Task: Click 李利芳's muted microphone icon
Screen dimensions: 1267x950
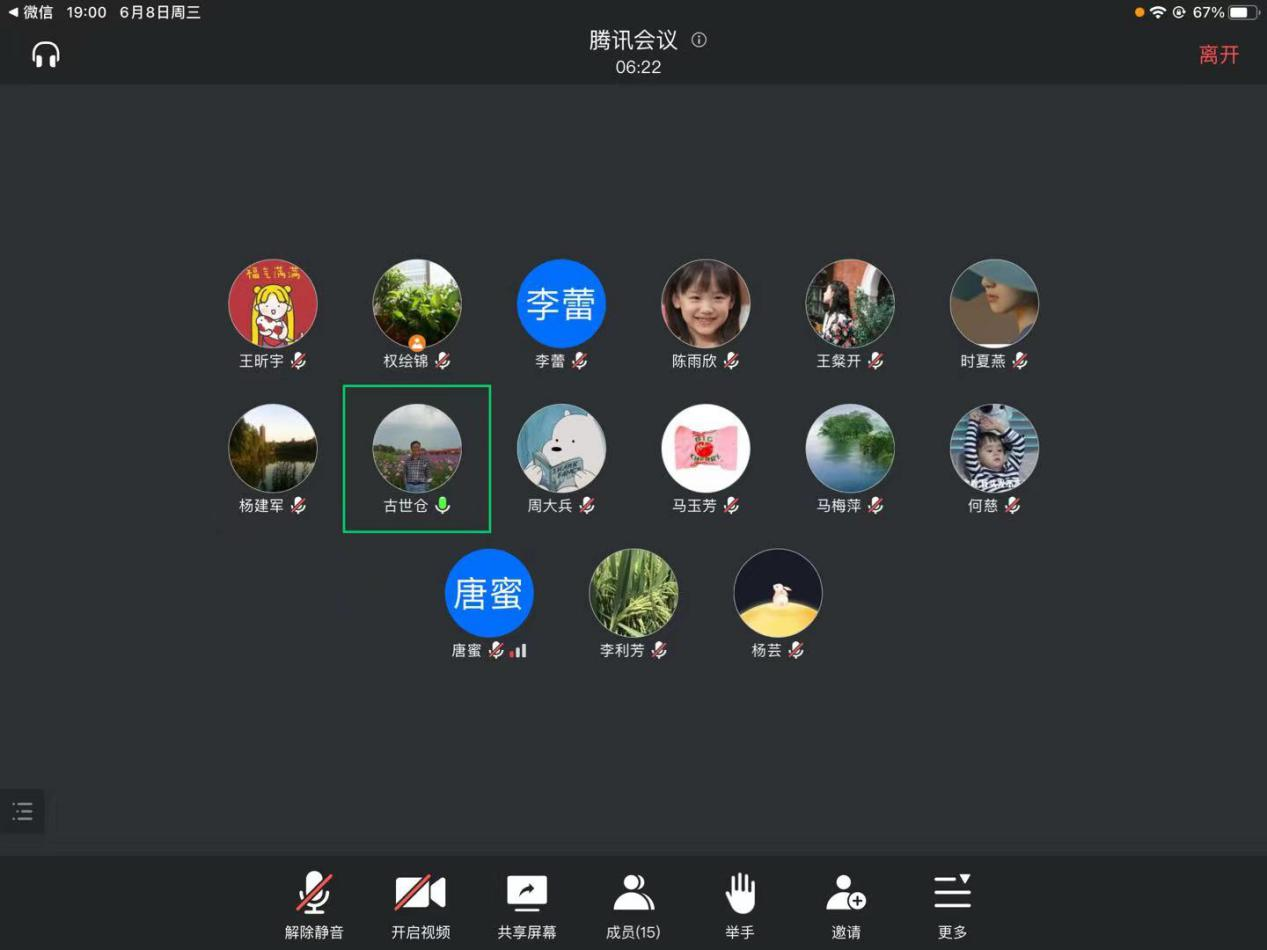Action: point(658,650)
